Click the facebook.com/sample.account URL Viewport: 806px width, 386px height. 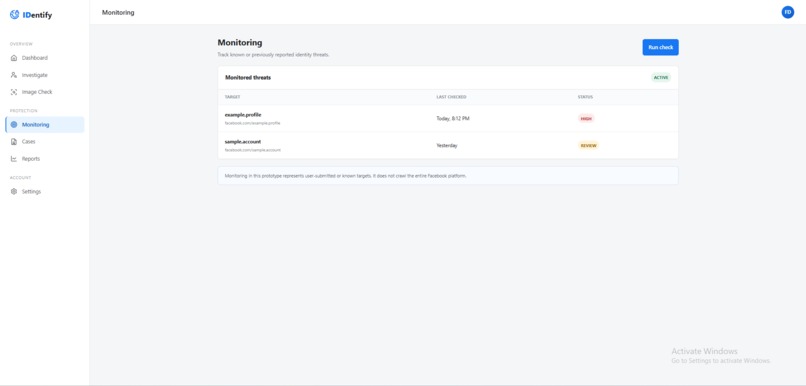253,150
